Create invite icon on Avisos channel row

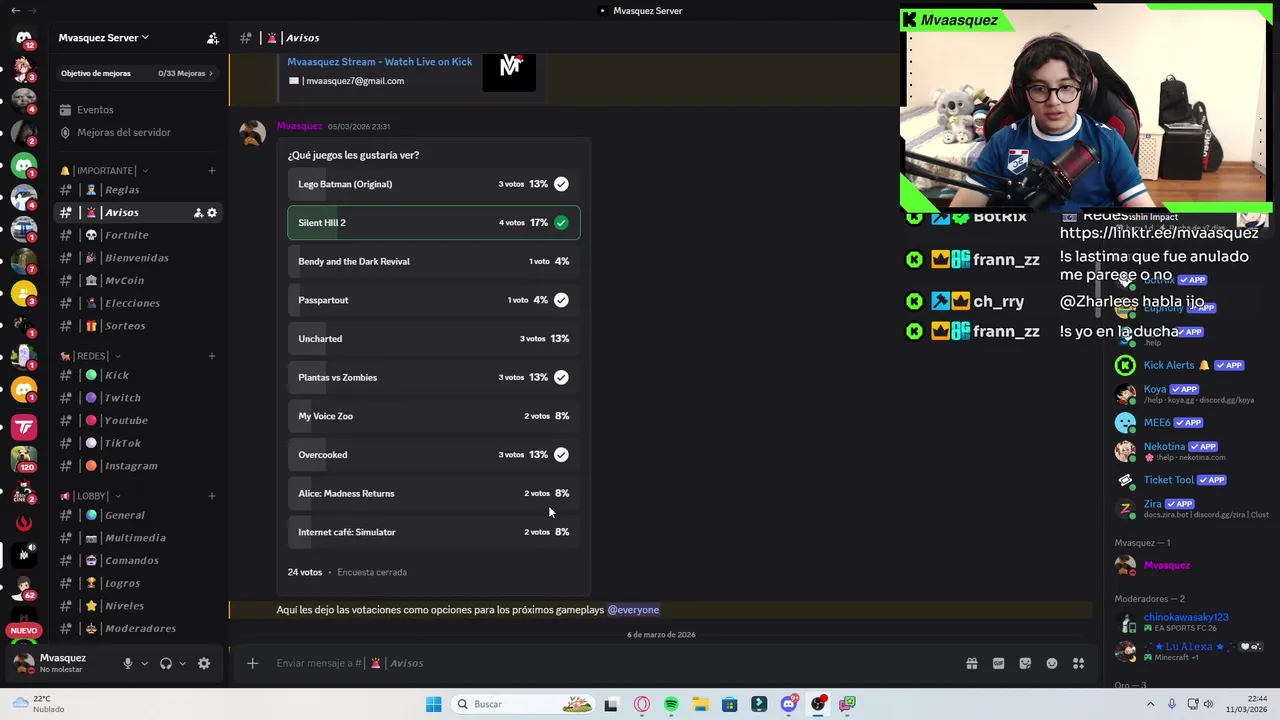tap(198, 213)
